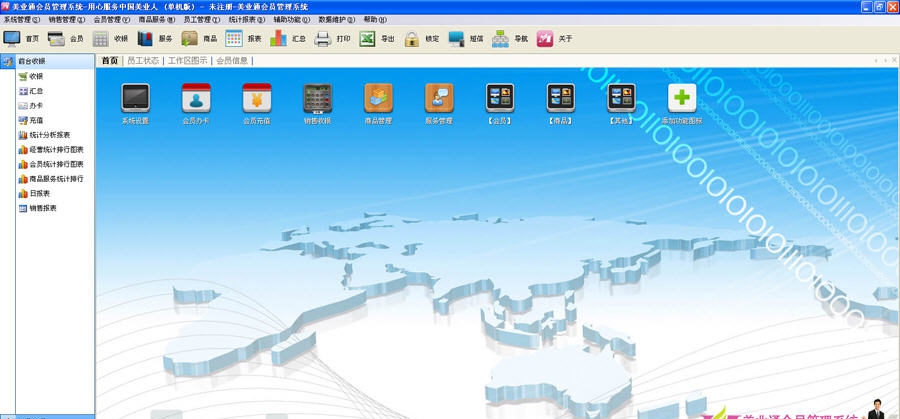Click the 打印 print toolbar icon
900x419 pixels.
click(x=323, y=38)
